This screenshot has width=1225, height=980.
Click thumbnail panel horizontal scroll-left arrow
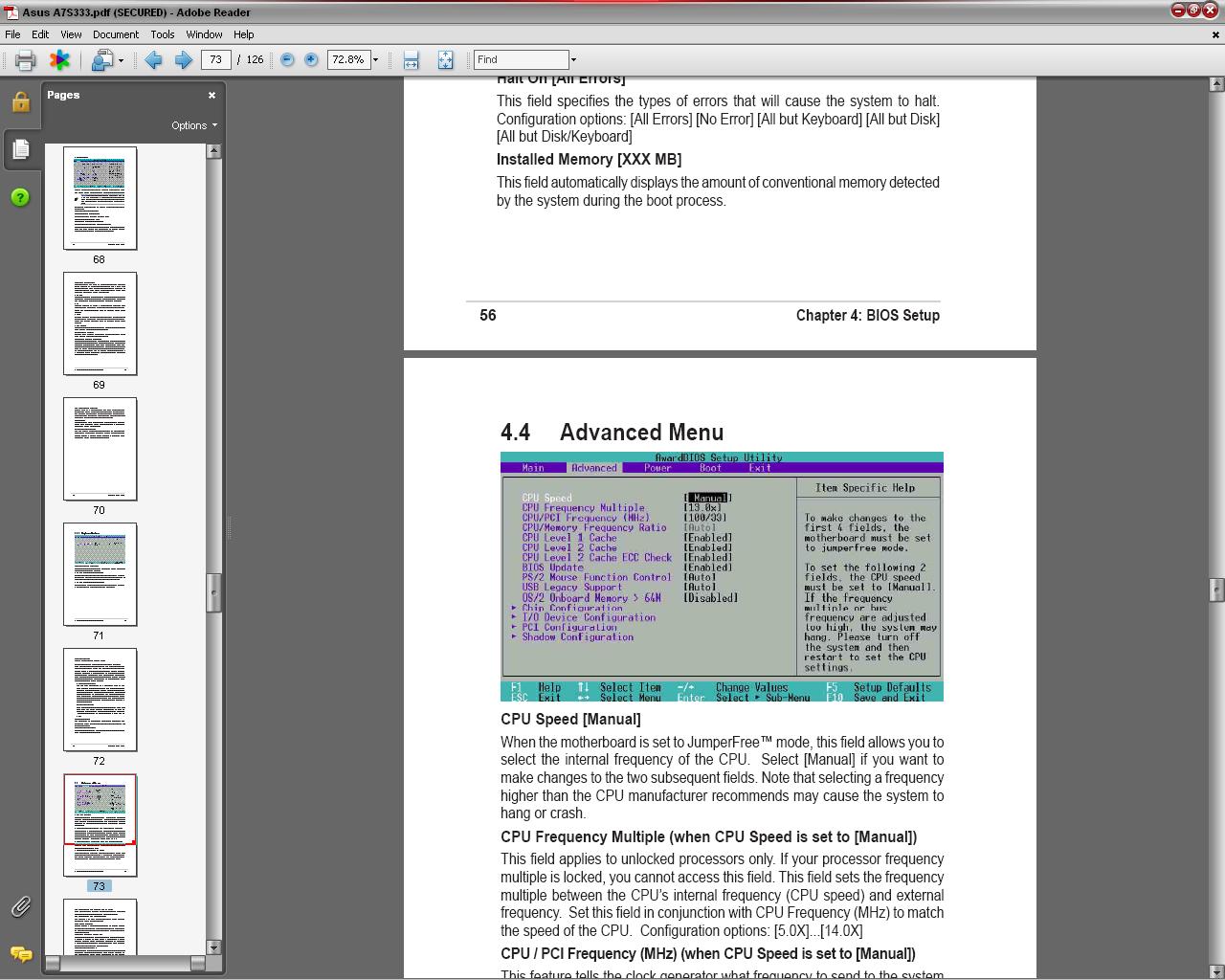tap(53, 964)
